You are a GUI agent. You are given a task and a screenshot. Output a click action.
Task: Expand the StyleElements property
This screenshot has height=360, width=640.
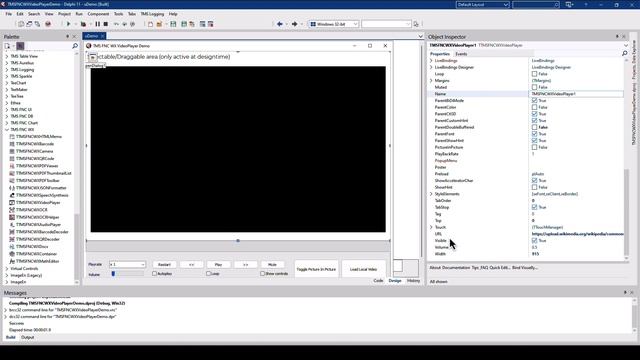[431, 194]
